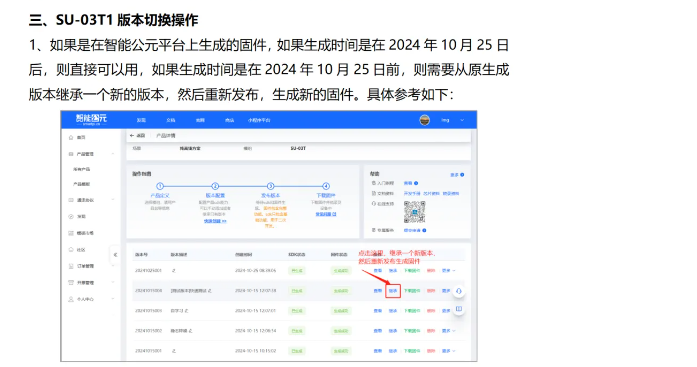Click 继承 for version 20241015004
697x367 pixels.
pyautogui.click(x=393, y=291)
